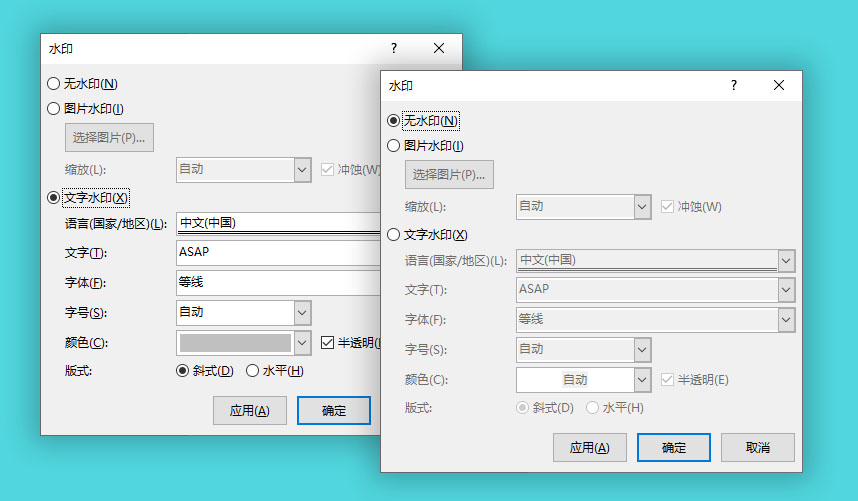
Task: Click 选择图片(P)... button in front dialog
Action: (x=449, y=174)
